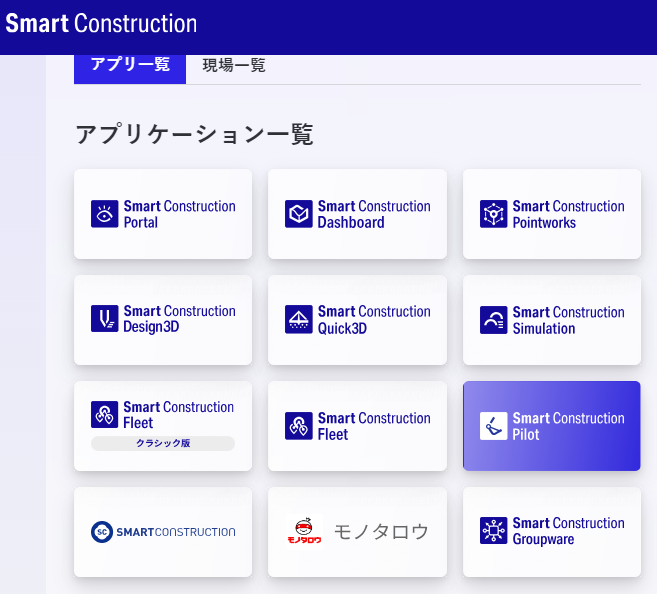Screen dimensions: 657x594
Task: Click the Smart Construction Pilot icon
Action: (x=493, y=426)
